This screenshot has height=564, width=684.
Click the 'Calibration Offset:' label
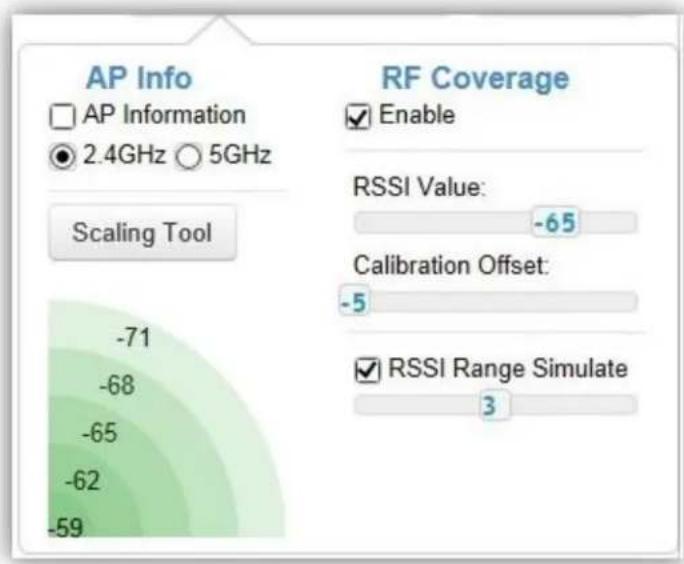[451, 265]
